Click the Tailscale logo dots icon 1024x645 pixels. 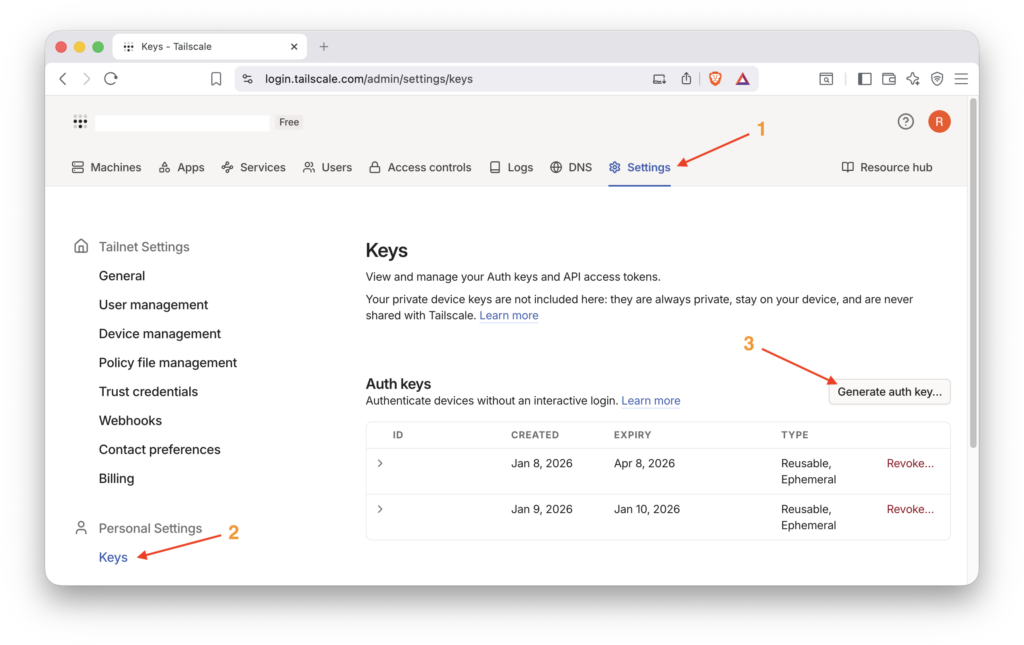pos(80,122)
